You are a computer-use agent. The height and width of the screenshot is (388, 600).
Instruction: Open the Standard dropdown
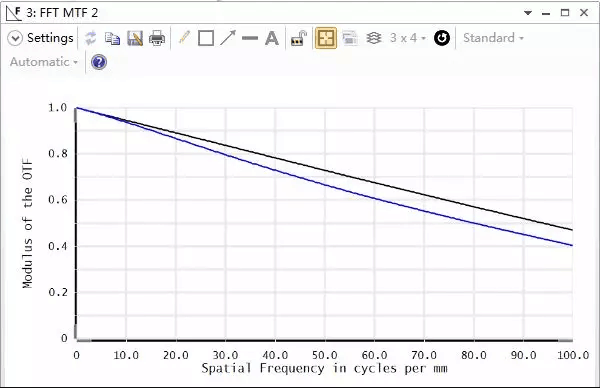[x=493, y=38]
